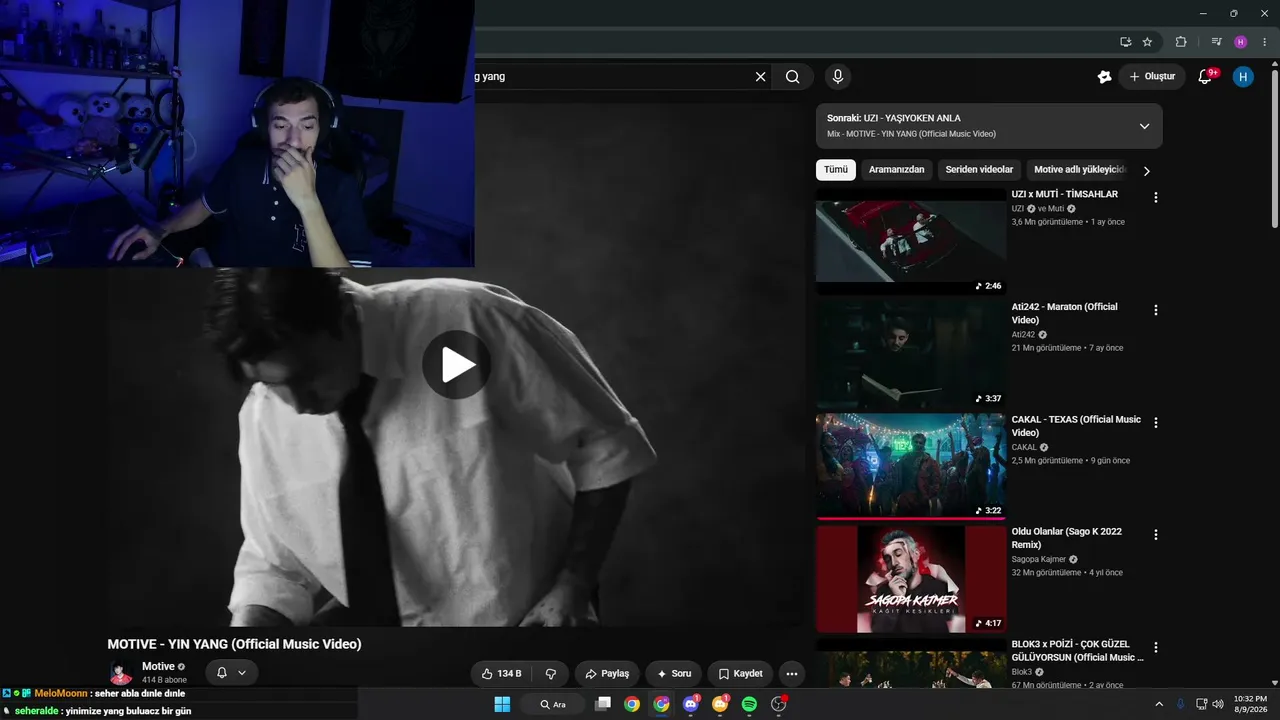This screenshot has width=1280, height=720.
Task: Open the Ati242 - Maraton thumbnail
Action: (911, 354)
